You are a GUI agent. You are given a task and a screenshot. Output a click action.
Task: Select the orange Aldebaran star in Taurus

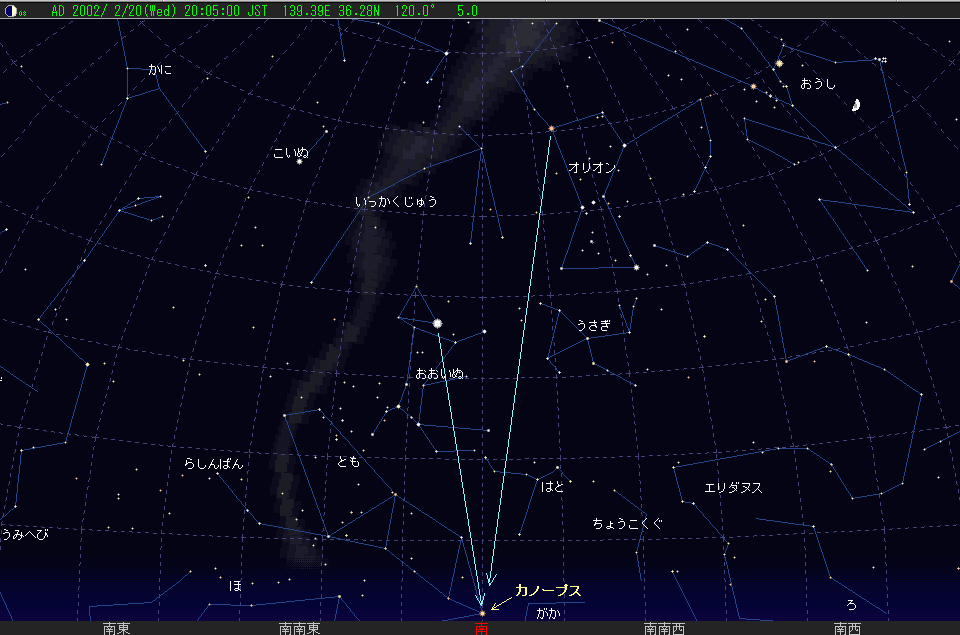[753, 87]
